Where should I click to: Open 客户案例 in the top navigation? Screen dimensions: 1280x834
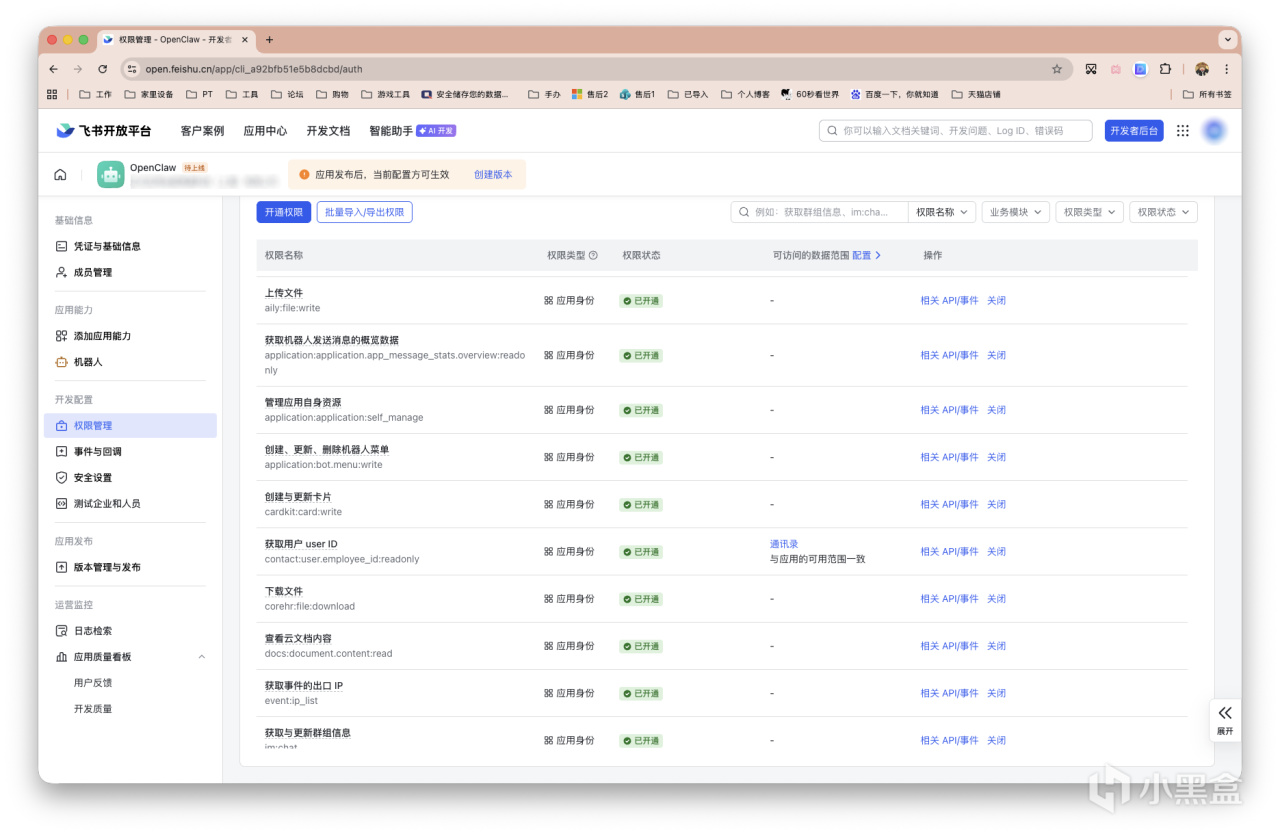(x=202, y=131)
